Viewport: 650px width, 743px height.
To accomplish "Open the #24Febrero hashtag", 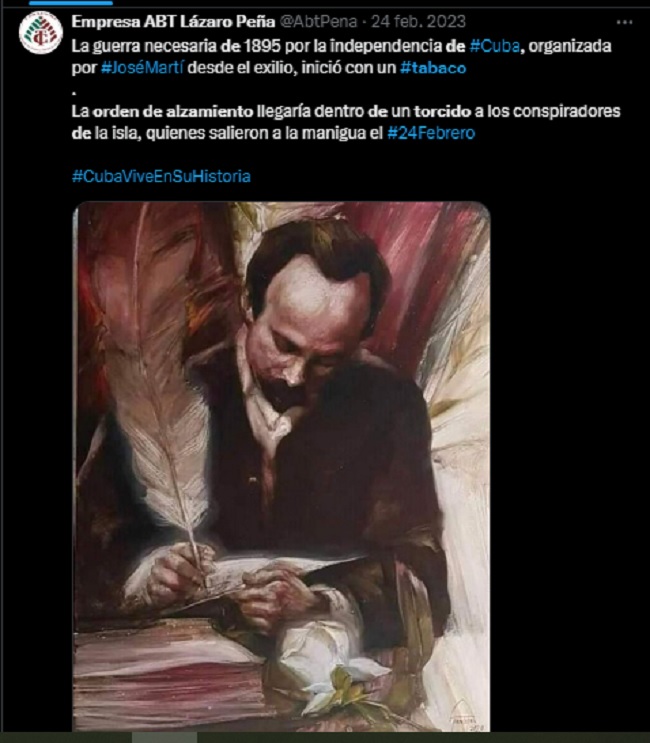I will click(x=431, y=133).
